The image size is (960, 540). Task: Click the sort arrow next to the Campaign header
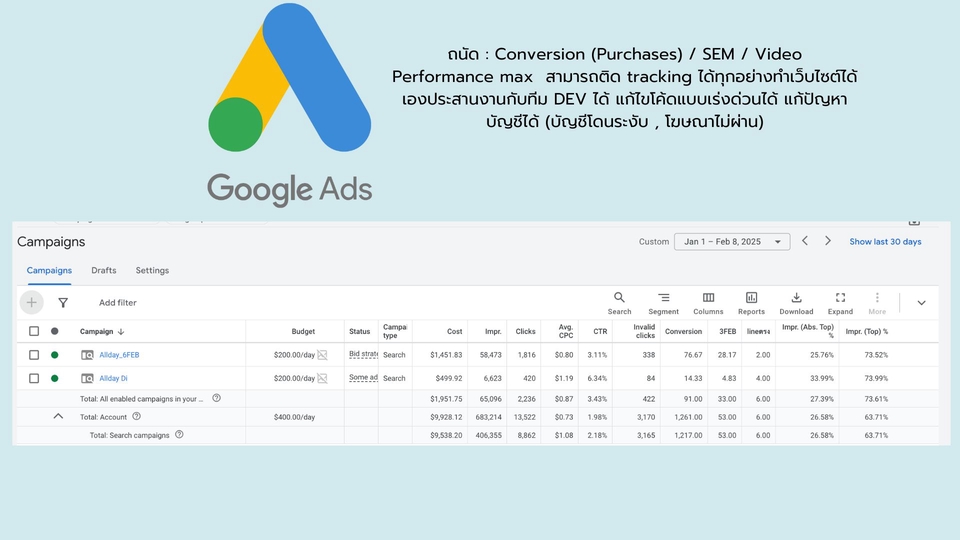[x=121, y=331]
